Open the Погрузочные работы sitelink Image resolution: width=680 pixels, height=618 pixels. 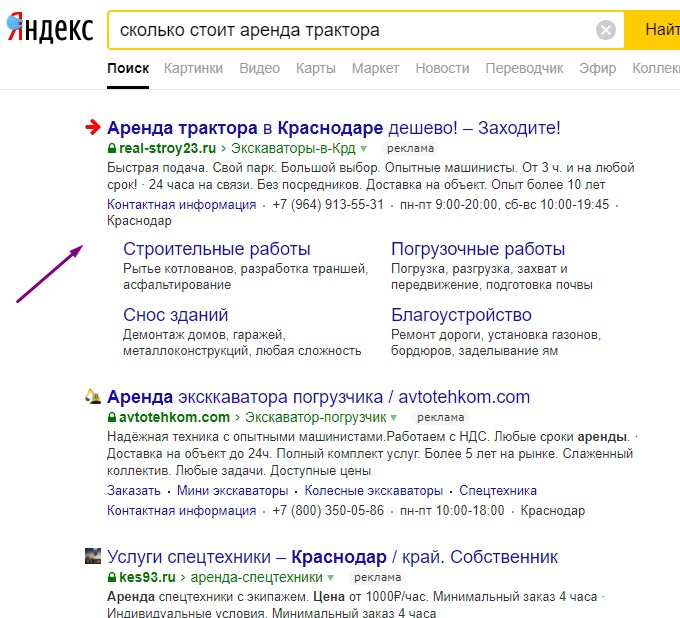(x=478, y=249)
